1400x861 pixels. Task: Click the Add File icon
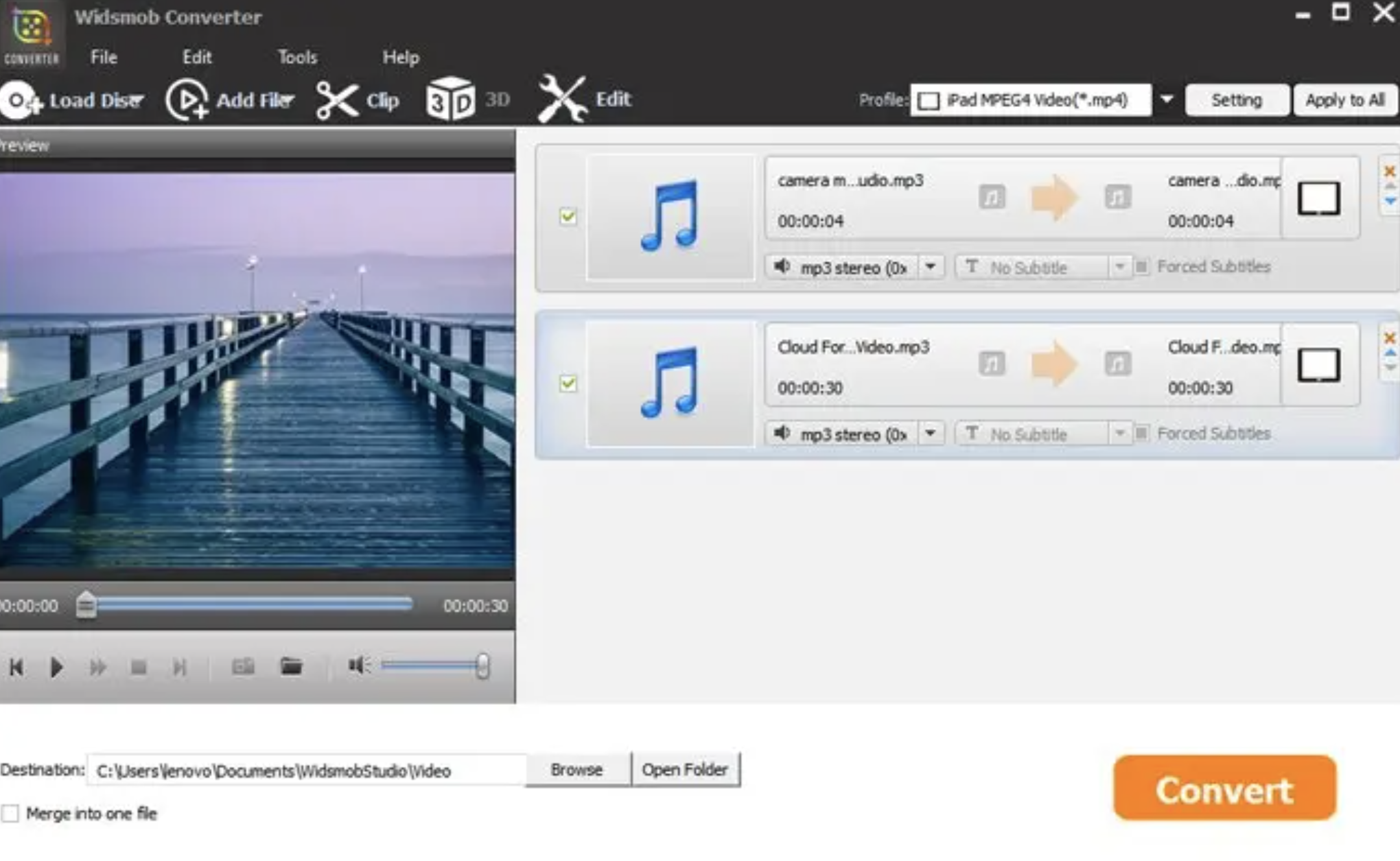[187, 100]
